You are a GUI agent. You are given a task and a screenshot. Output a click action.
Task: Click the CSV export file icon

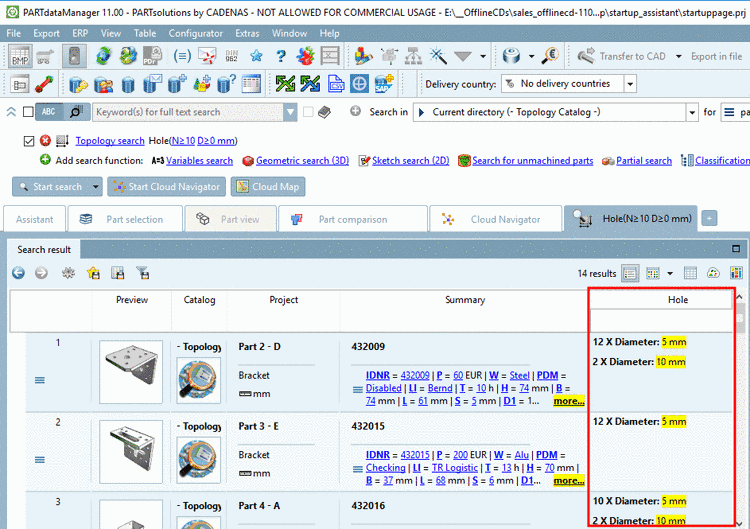coord(336,84)
